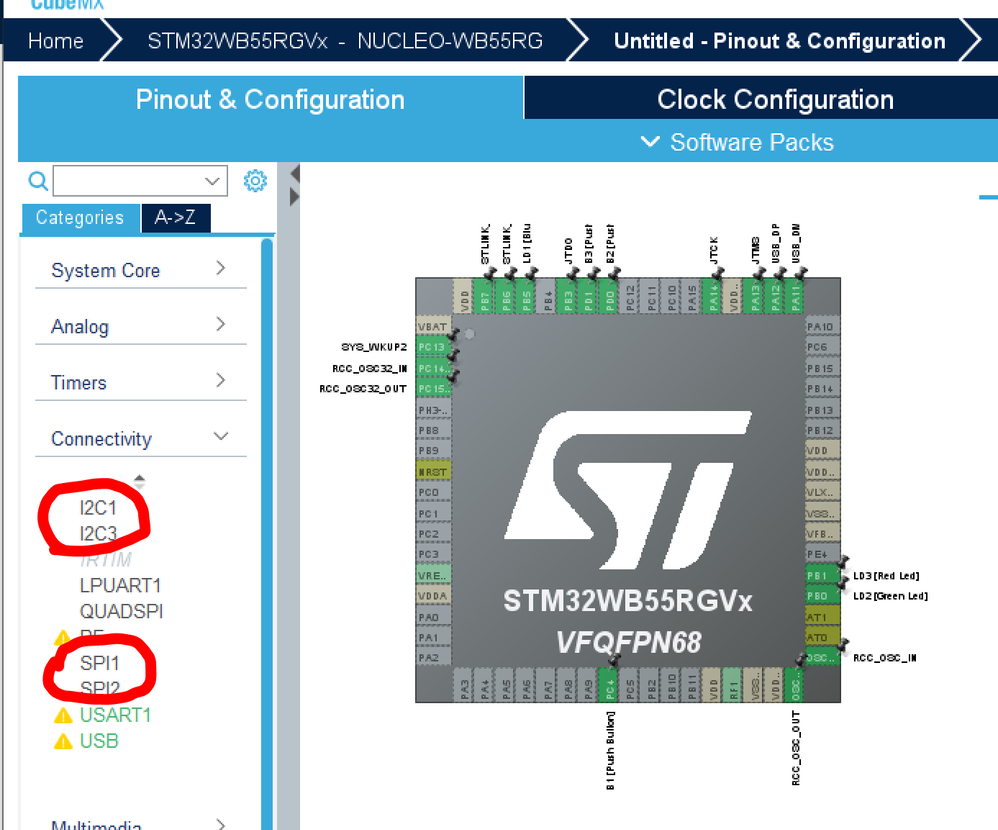
Task: Select LPUART1 peripheral
Action: 120,586
